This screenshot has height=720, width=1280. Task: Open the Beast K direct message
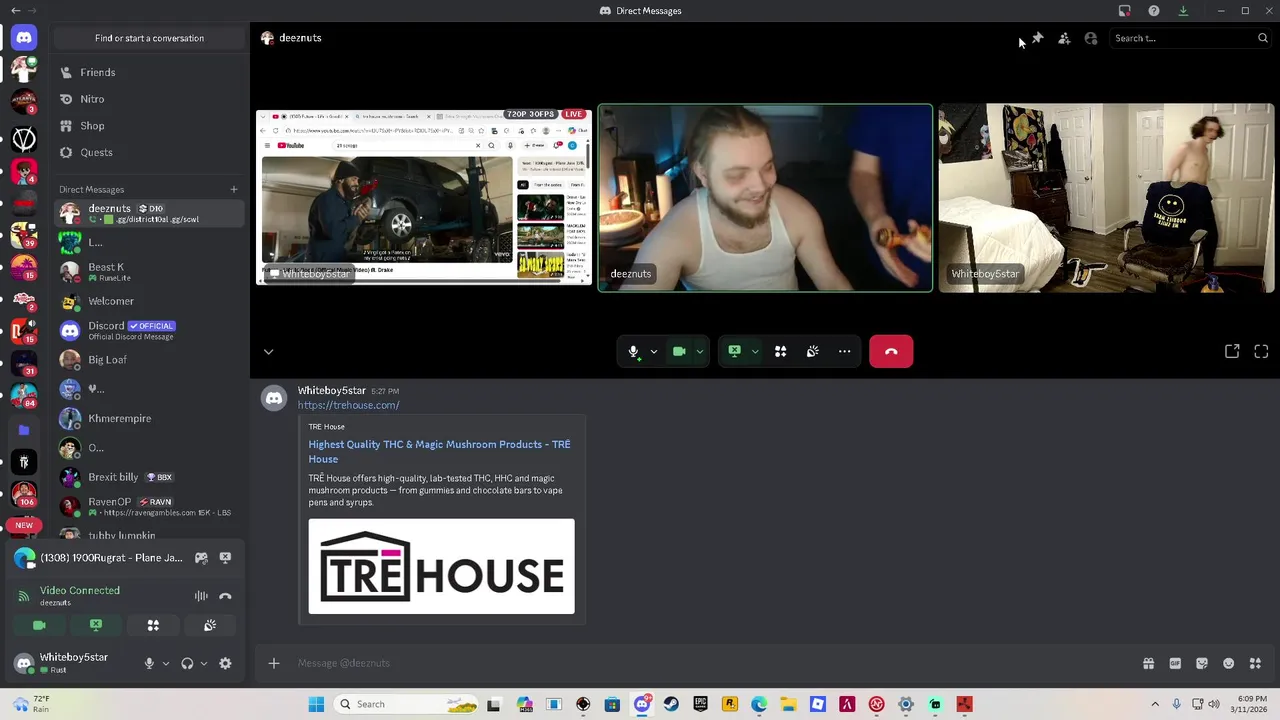pos(149,271)
